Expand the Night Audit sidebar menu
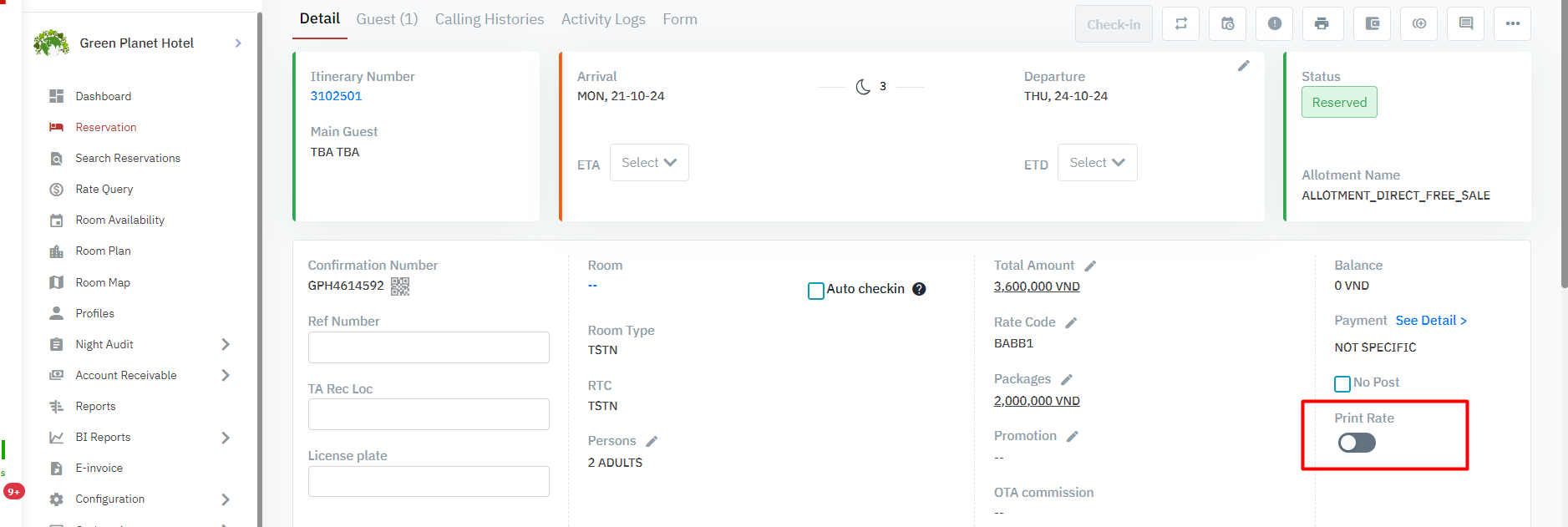Image resolution: width=1568 pixels, height=527 pixels. [x=225, y=344]
